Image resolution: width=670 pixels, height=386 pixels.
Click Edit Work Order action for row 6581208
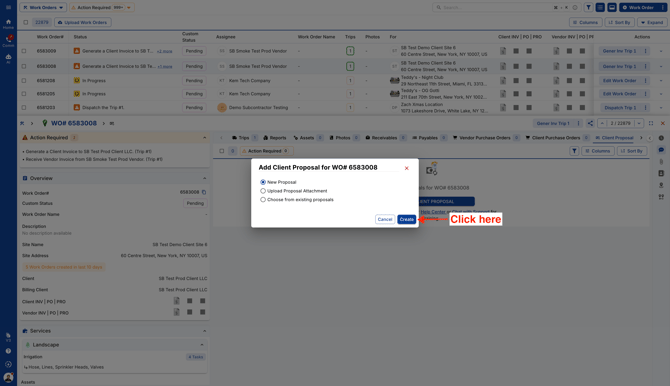pos(619,80)
